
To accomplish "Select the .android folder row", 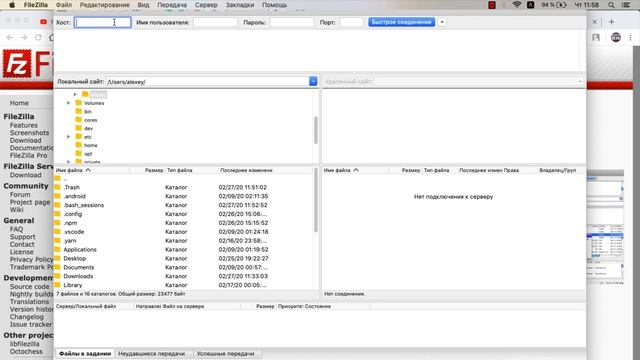I will tap(184, 196).
